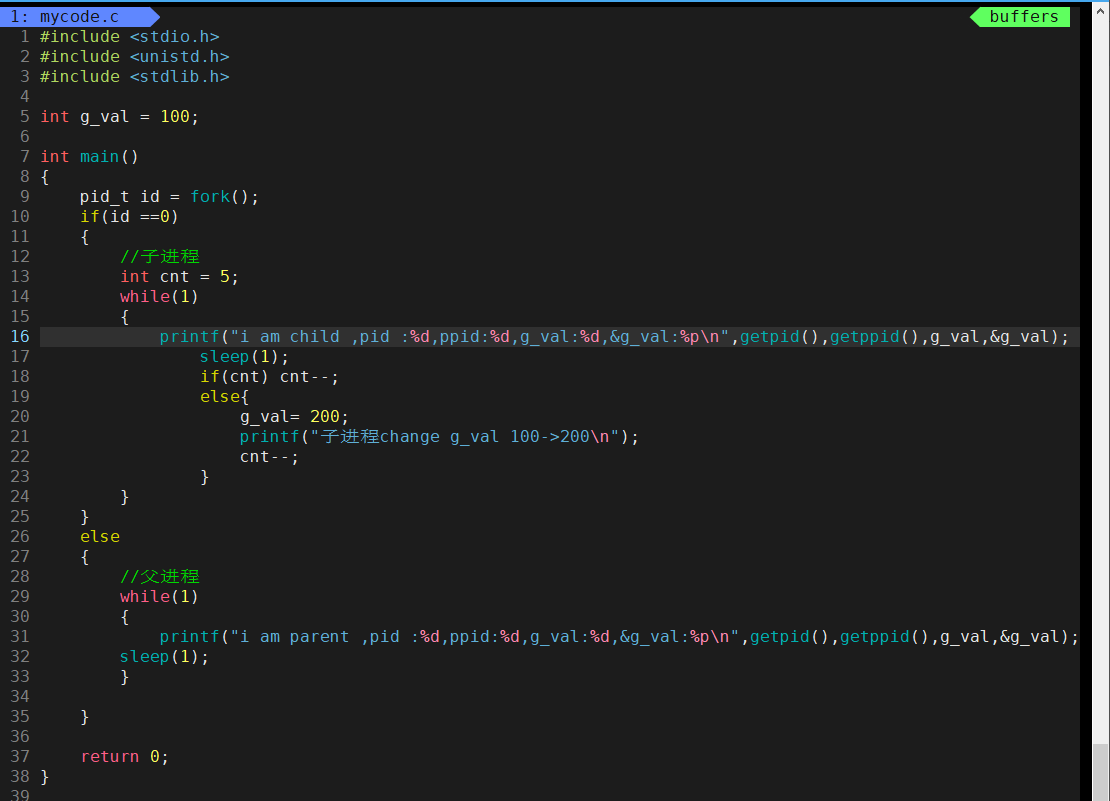The height and width of the screenshot is (801, 1110).
Task: Click the 'if(id ==0)' condition
Action: [129, 217]
